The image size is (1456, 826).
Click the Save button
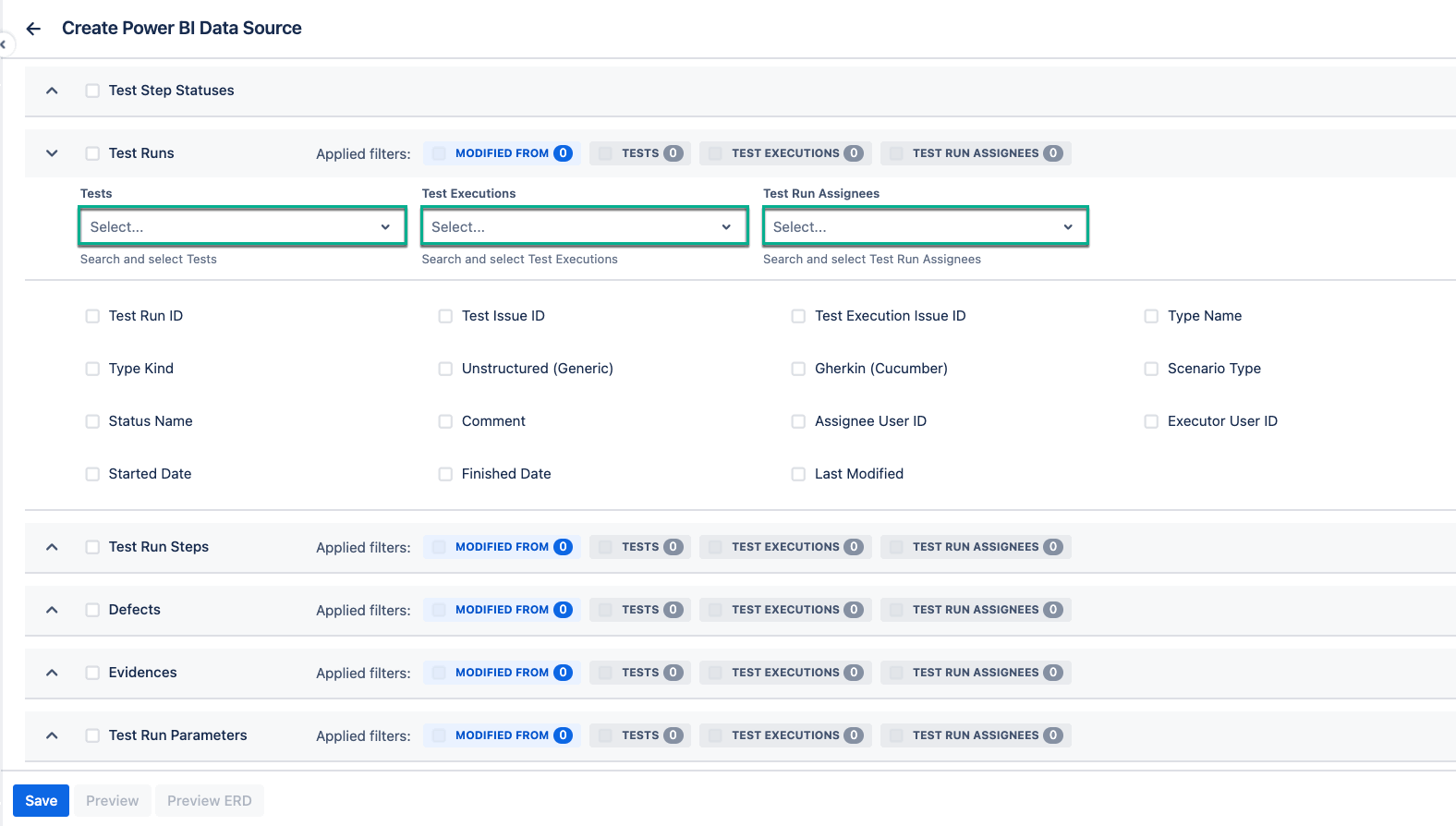click(x=42, y=801)
